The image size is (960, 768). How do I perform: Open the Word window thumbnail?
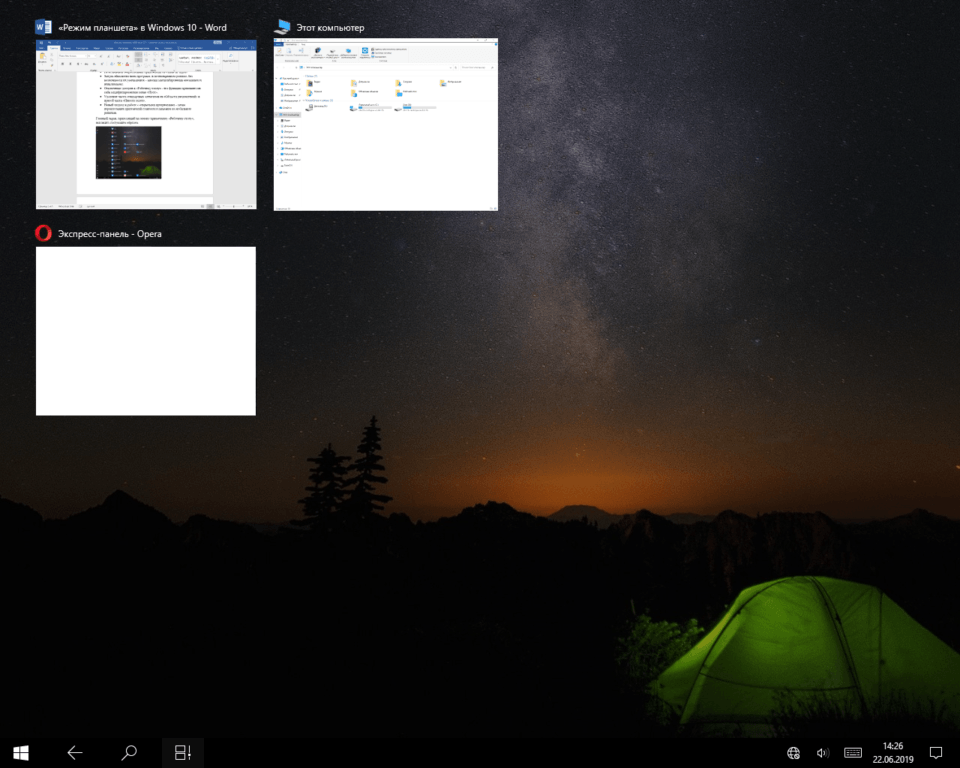click(x=146, y=124)
